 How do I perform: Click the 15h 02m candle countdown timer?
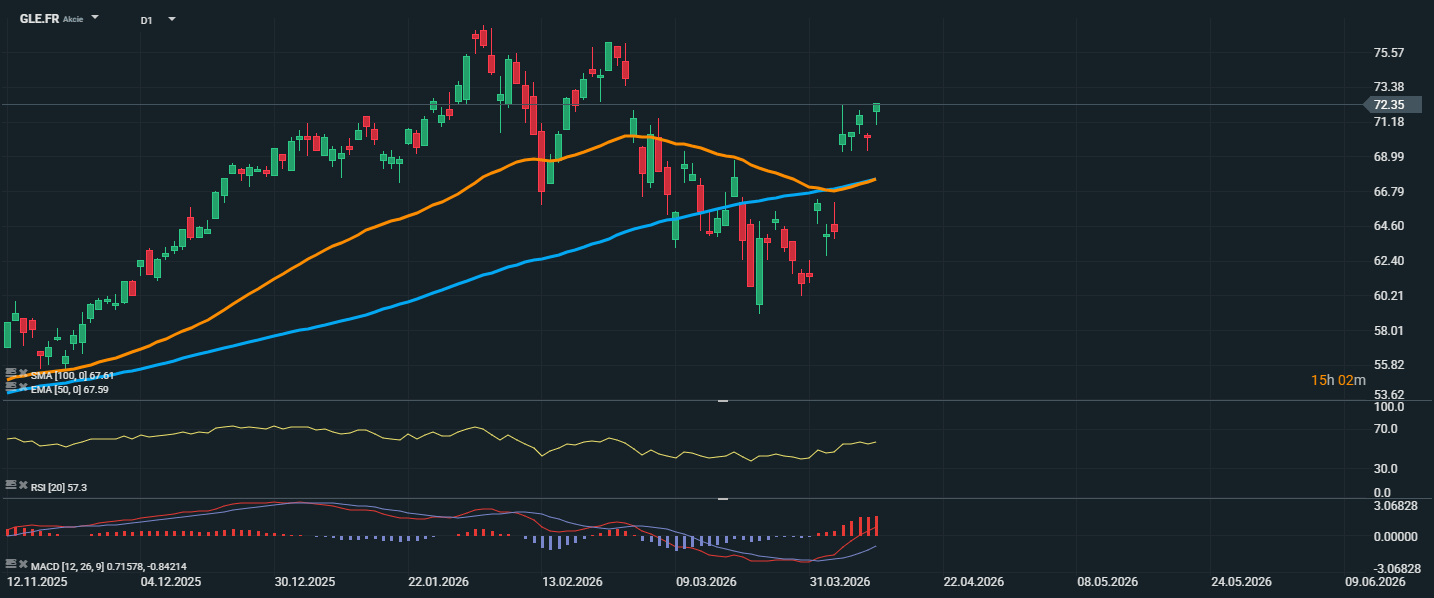1338,380
